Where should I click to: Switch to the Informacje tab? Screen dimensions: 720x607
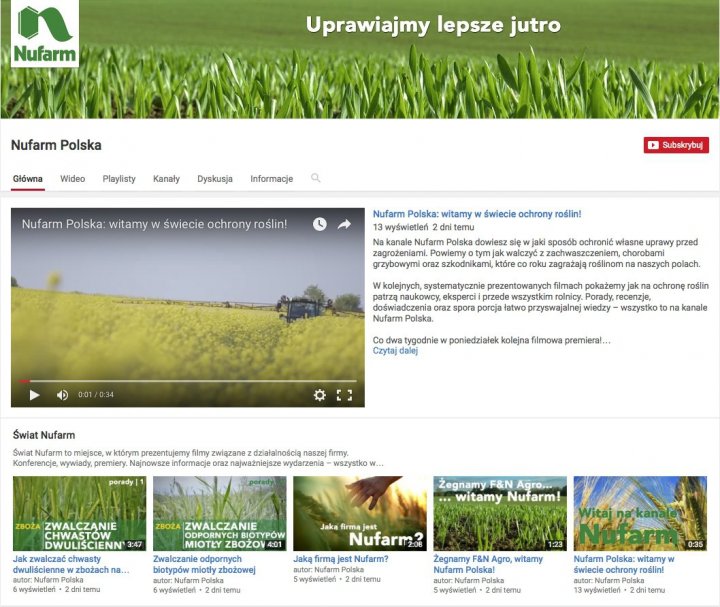coord(271,179)
